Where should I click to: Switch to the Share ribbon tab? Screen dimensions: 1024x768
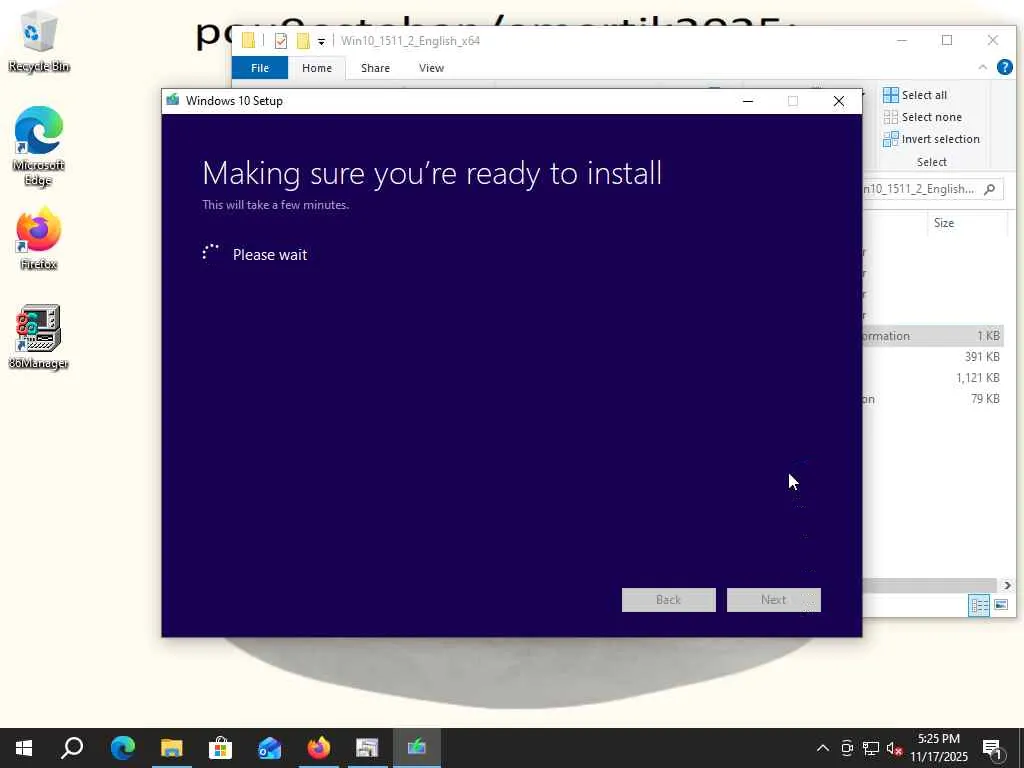tap(375, 68)
